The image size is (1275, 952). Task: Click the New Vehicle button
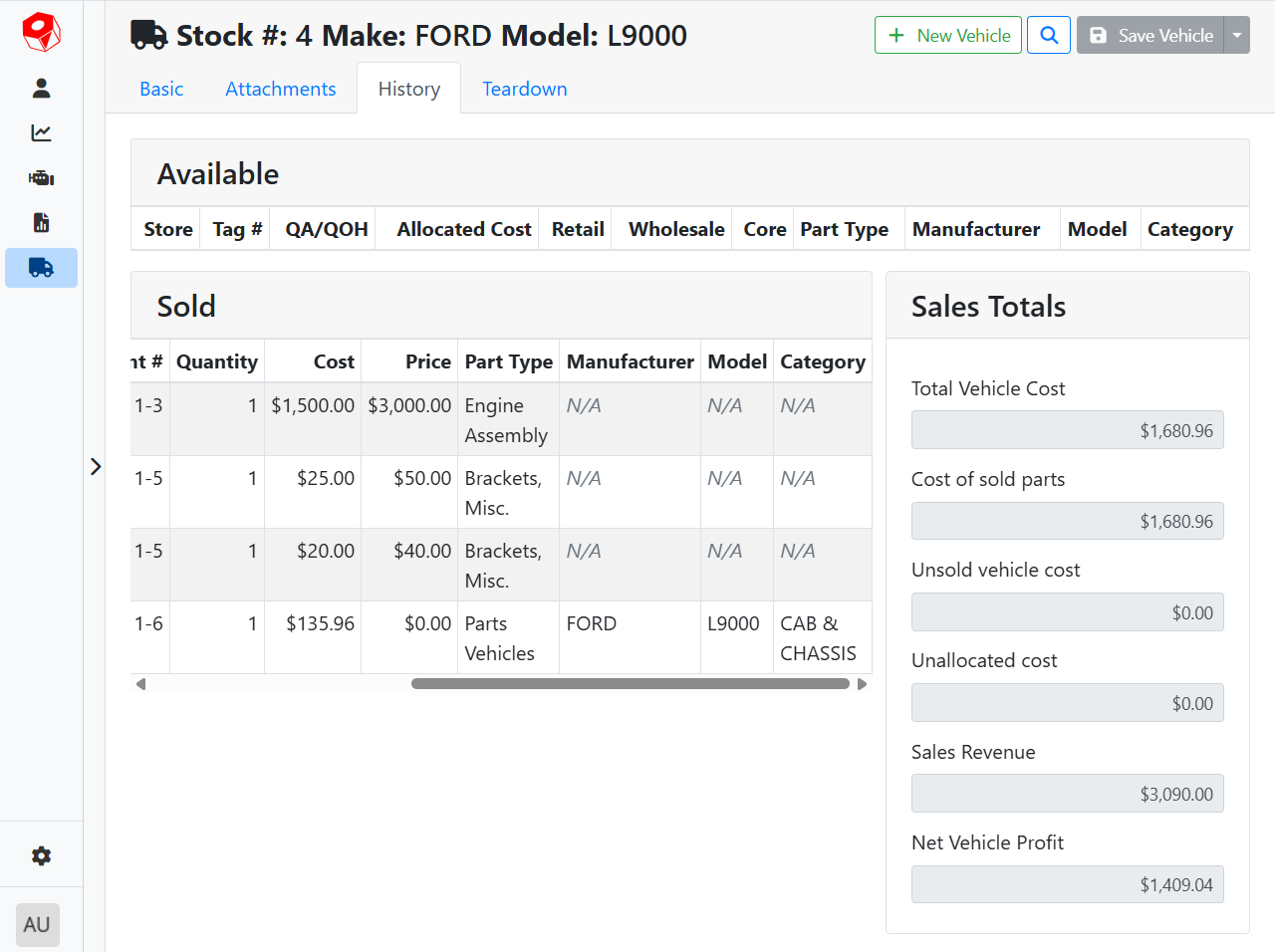(947, 35)
